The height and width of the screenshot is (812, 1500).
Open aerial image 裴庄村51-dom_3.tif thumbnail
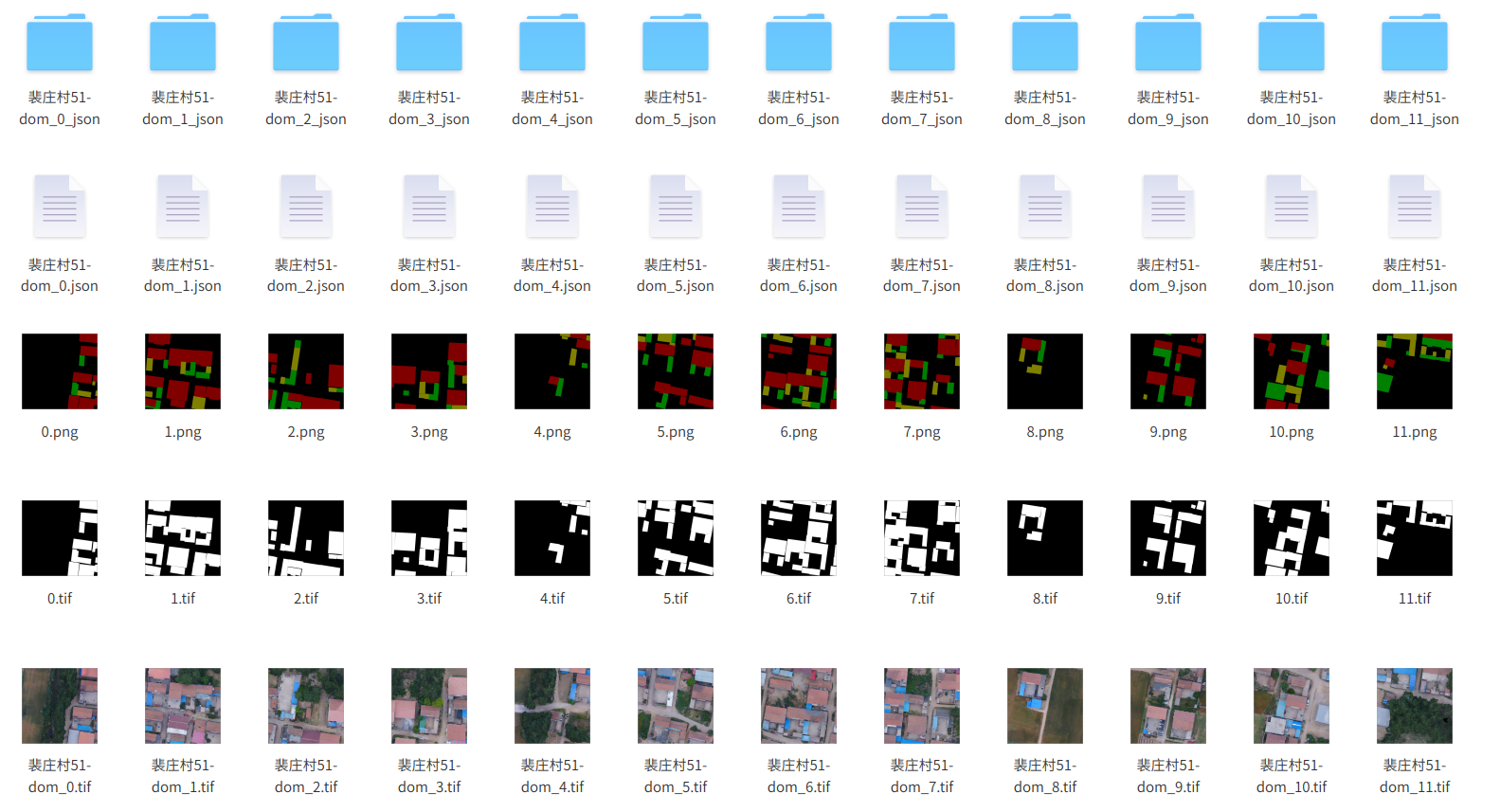click(429, 706)
